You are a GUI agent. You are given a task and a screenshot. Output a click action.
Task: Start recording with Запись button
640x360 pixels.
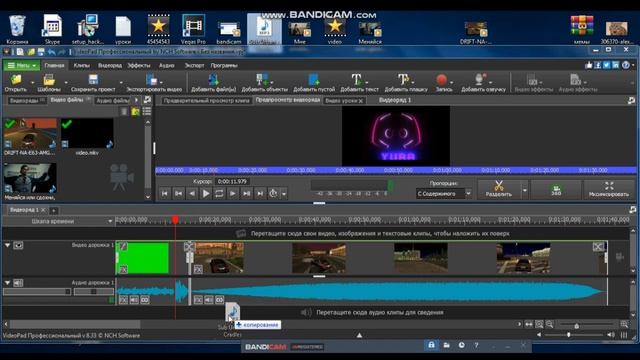pos(444,83)
